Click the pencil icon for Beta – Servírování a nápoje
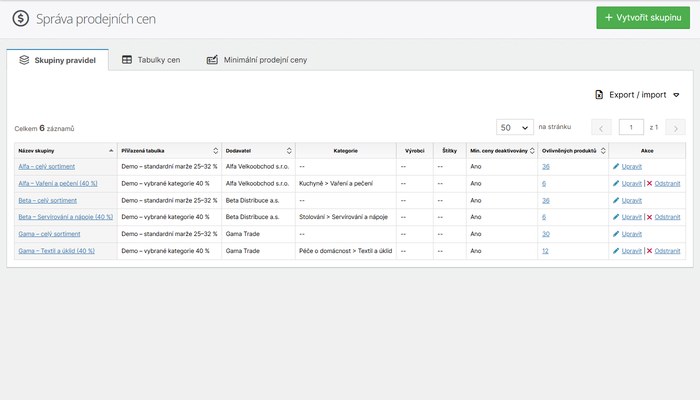This screenshot has height=400, width=700. (616, 217)
